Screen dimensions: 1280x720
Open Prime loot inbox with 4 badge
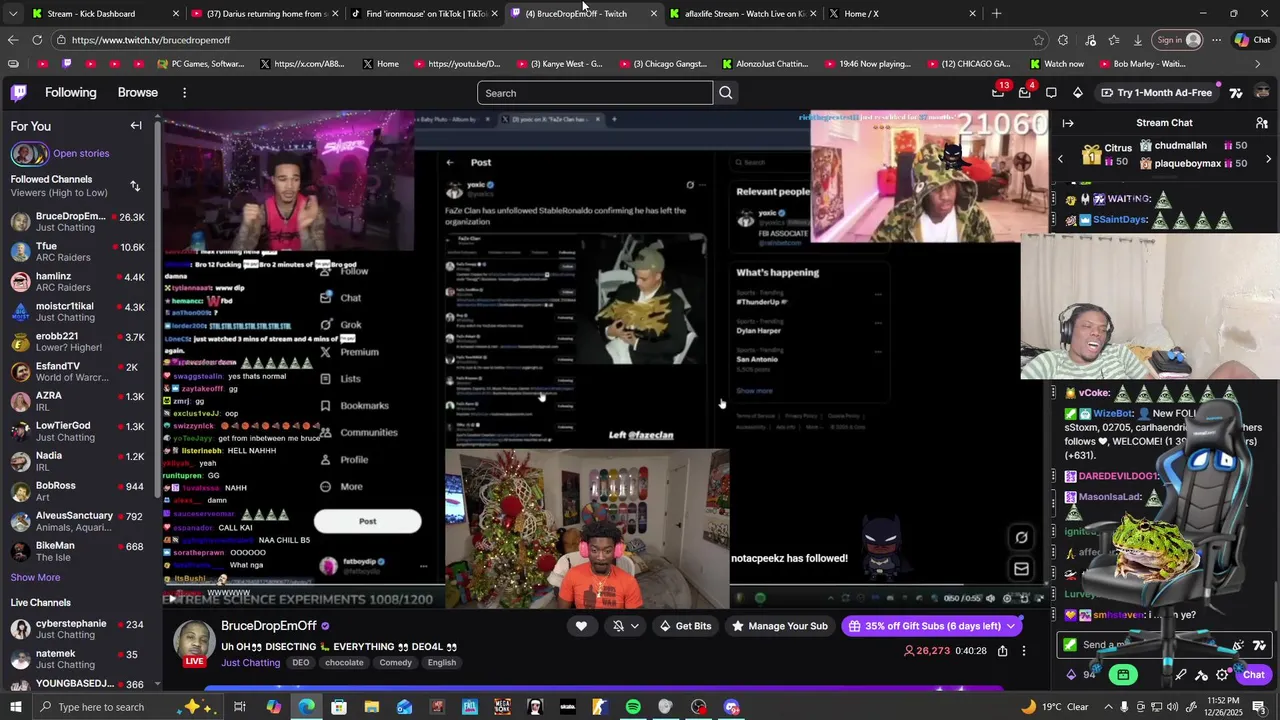tap(1025, 92)
